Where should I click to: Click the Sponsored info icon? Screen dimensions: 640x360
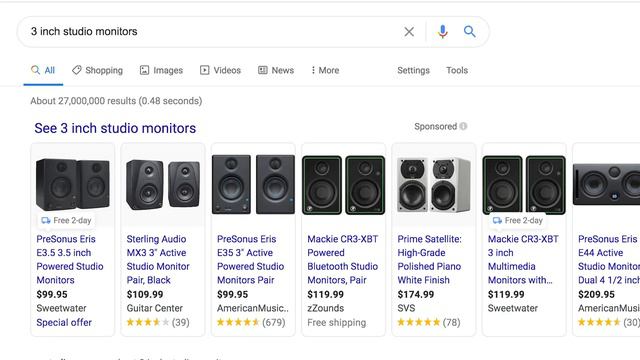(x=463, y=126)
